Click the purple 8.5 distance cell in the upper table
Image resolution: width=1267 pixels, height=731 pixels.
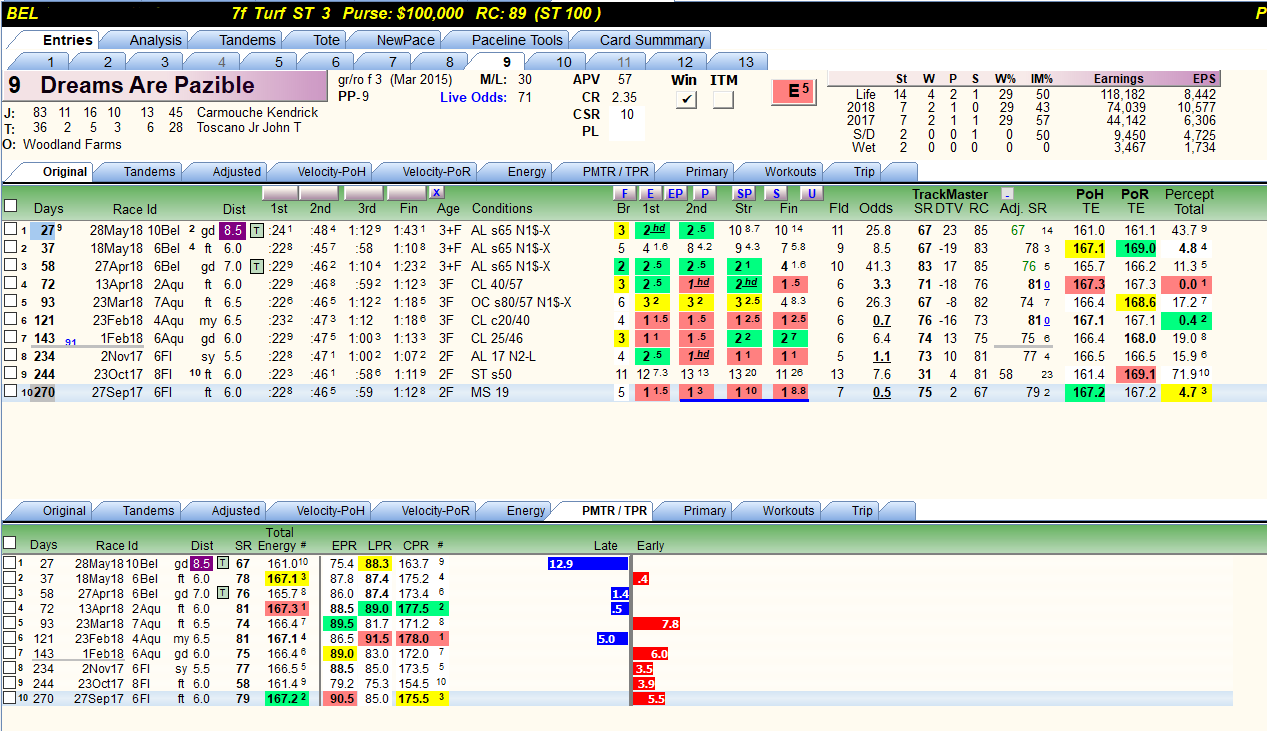(x=233, y=231)
